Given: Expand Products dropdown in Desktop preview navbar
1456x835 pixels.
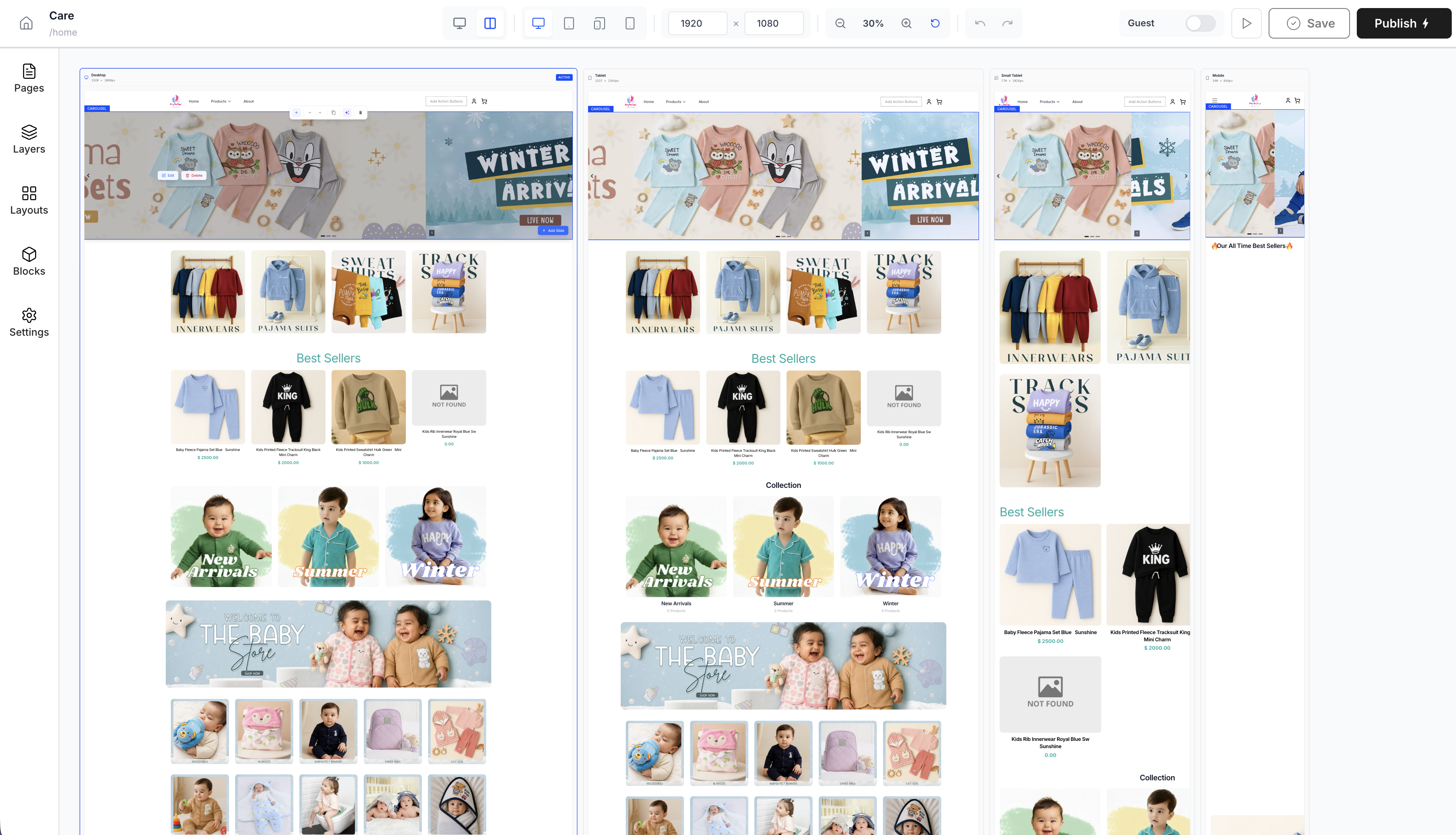Looking at the screenshot, I should point(220,101).
